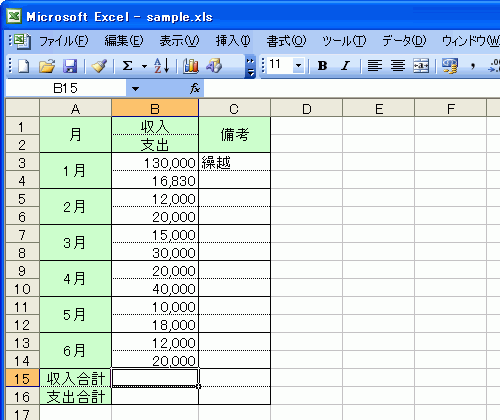This screenshot has width=500, height=420.
Task: Open the 挿入(I) menu
Action: click(x=233, y=41)
